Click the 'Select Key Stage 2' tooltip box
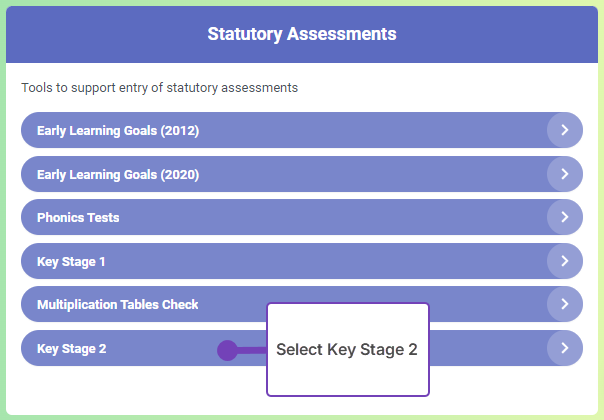 coord(347,349)
